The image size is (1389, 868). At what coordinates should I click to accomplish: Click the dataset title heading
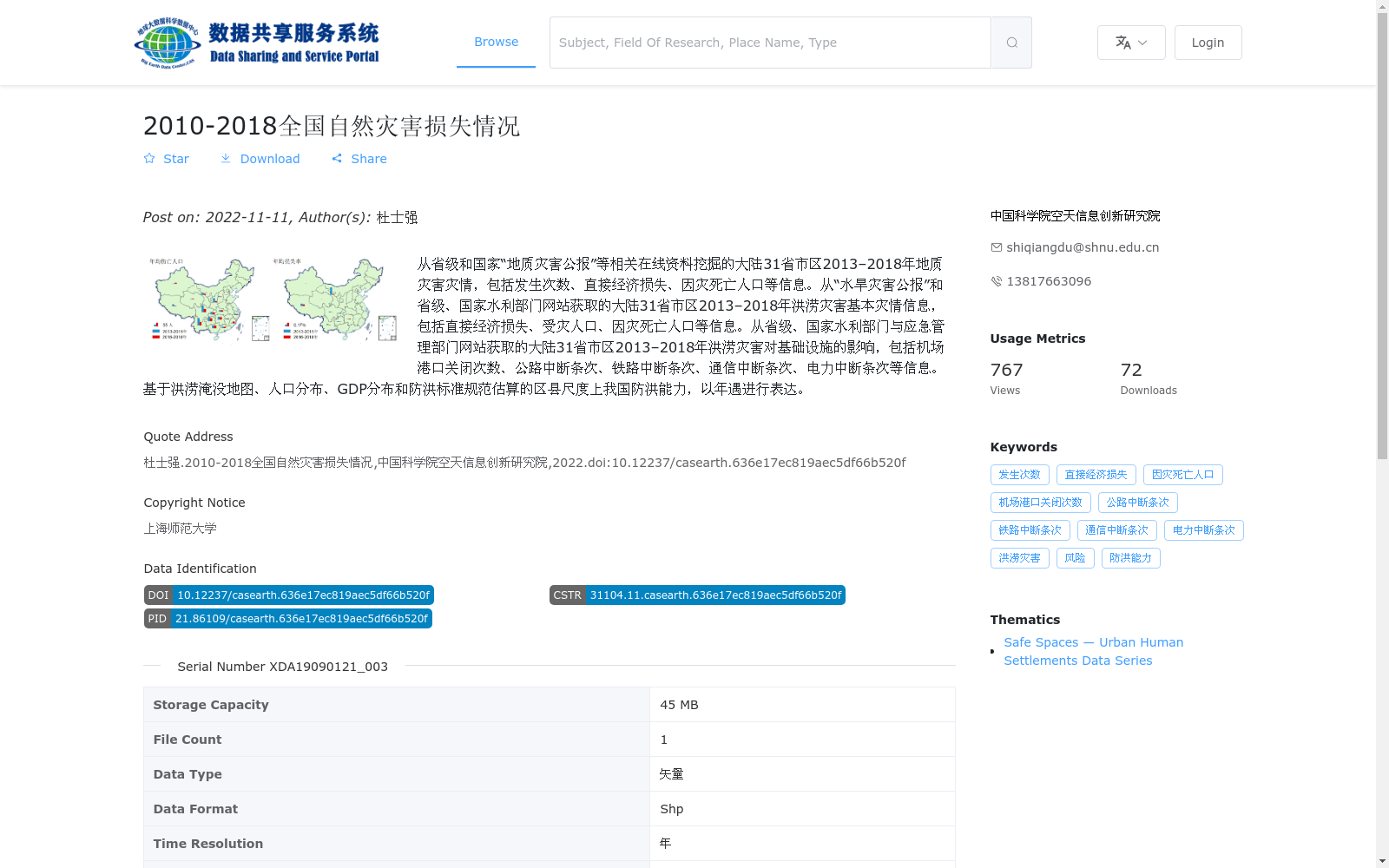click(332, 126)
